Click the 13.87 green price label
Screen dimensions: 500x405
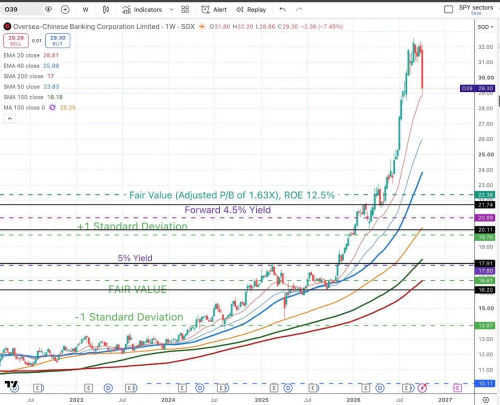(x=485, y=325)
